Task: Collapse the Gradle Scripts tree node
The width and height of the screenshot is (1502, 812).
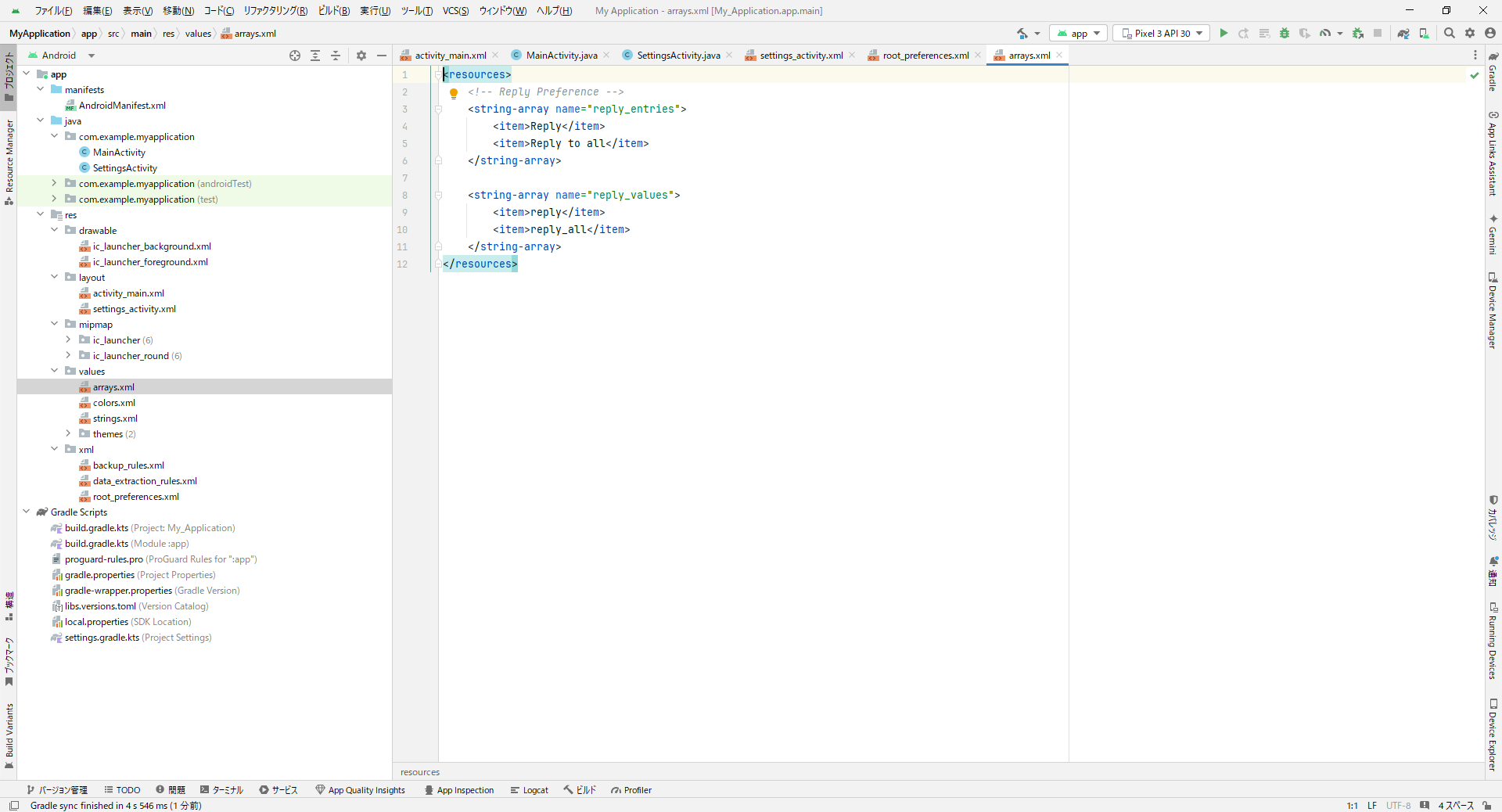Action: pos(27,512)
